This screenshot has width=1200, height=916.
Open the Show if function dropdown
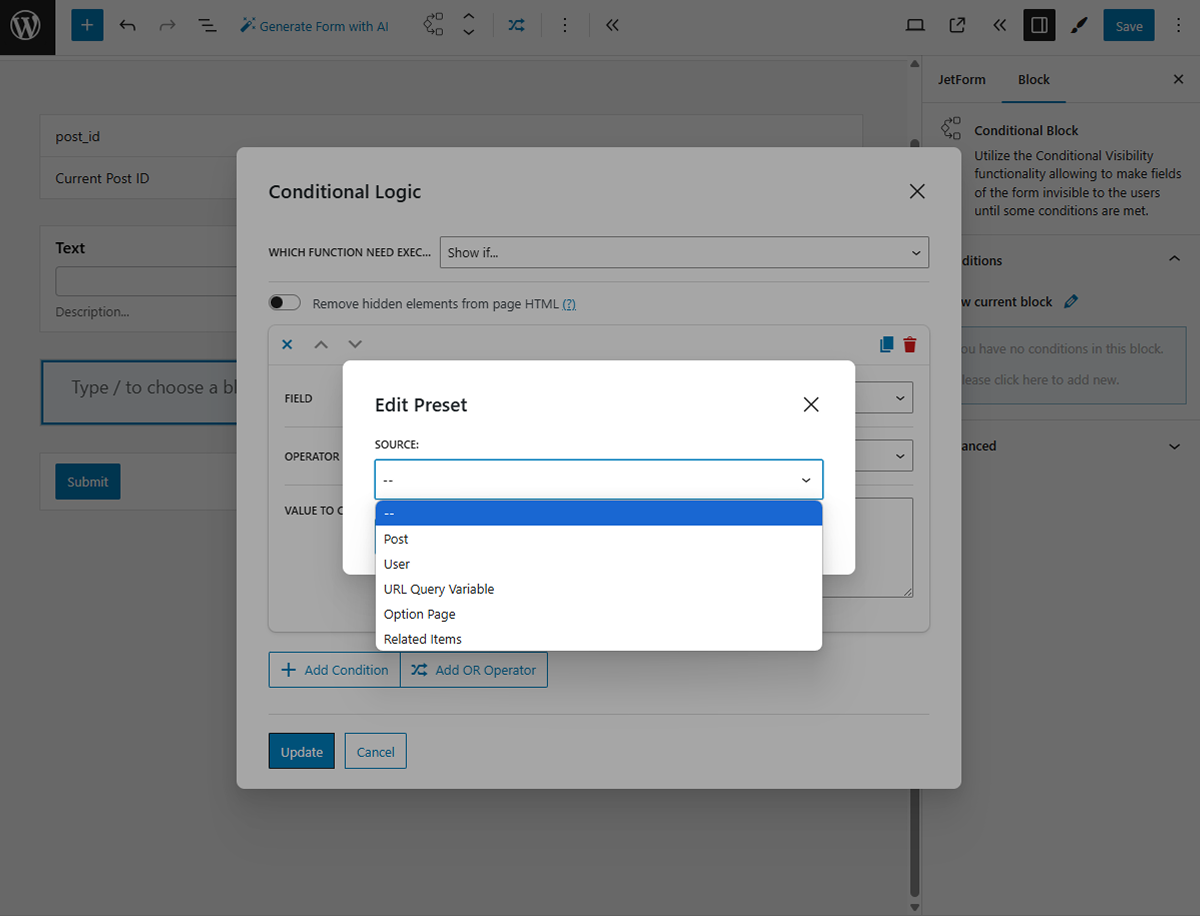[684, 252]
